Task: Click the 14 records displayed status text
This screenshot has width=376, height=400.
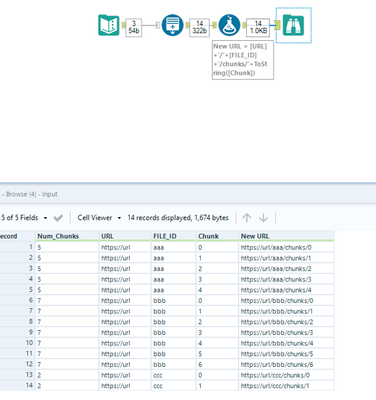Action: point(178,218)
